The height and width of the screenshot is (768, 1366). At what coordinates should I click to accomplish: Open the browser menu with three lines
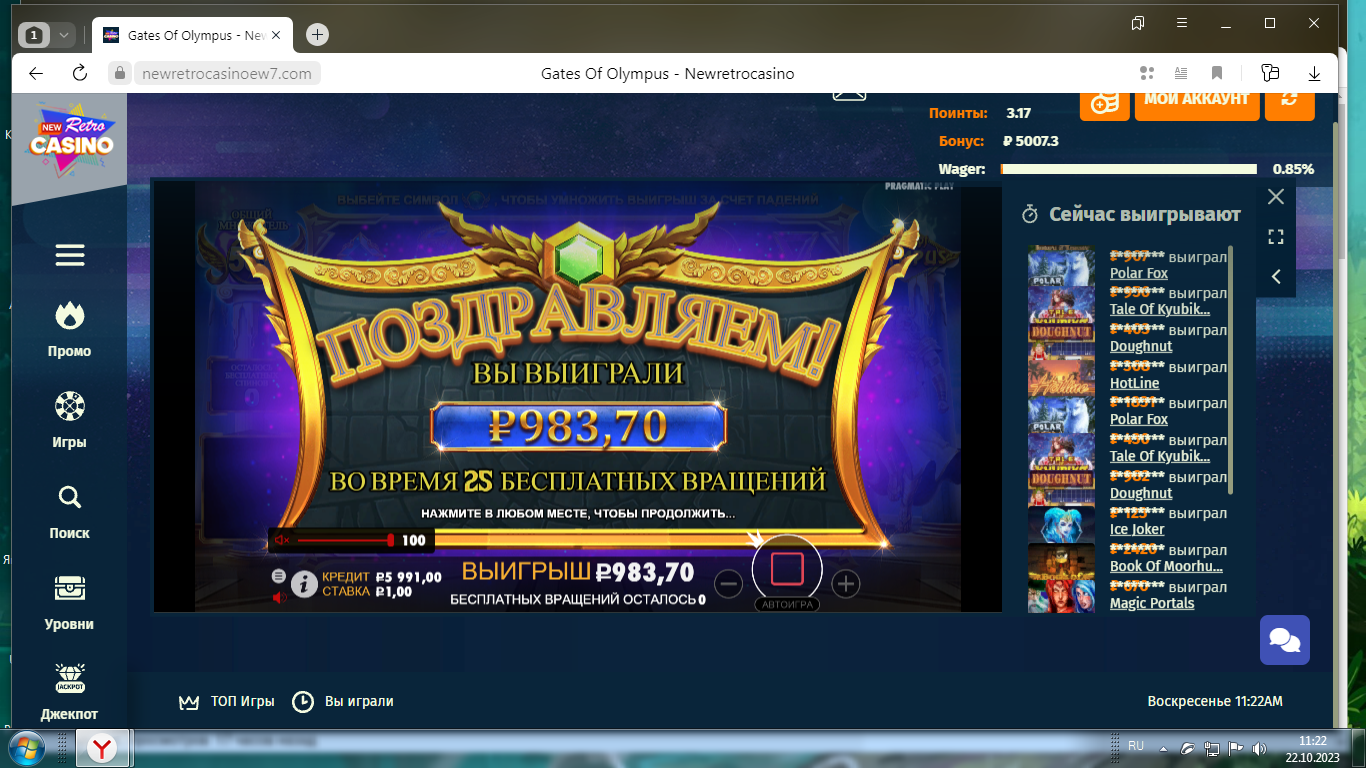1182,23
